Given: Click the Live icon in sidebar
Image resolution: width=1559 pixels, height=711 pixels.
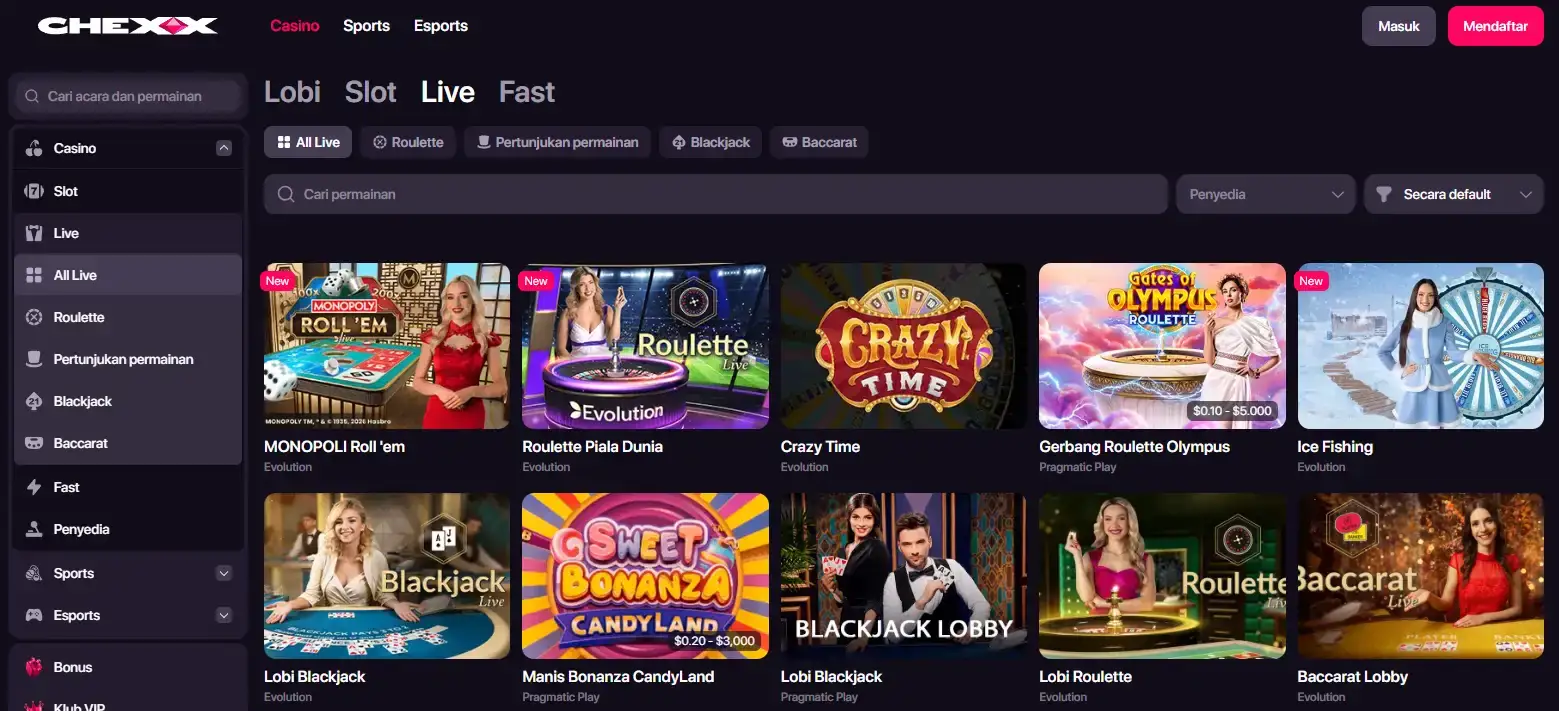Looking at the screenshot, I should point(34,233).
